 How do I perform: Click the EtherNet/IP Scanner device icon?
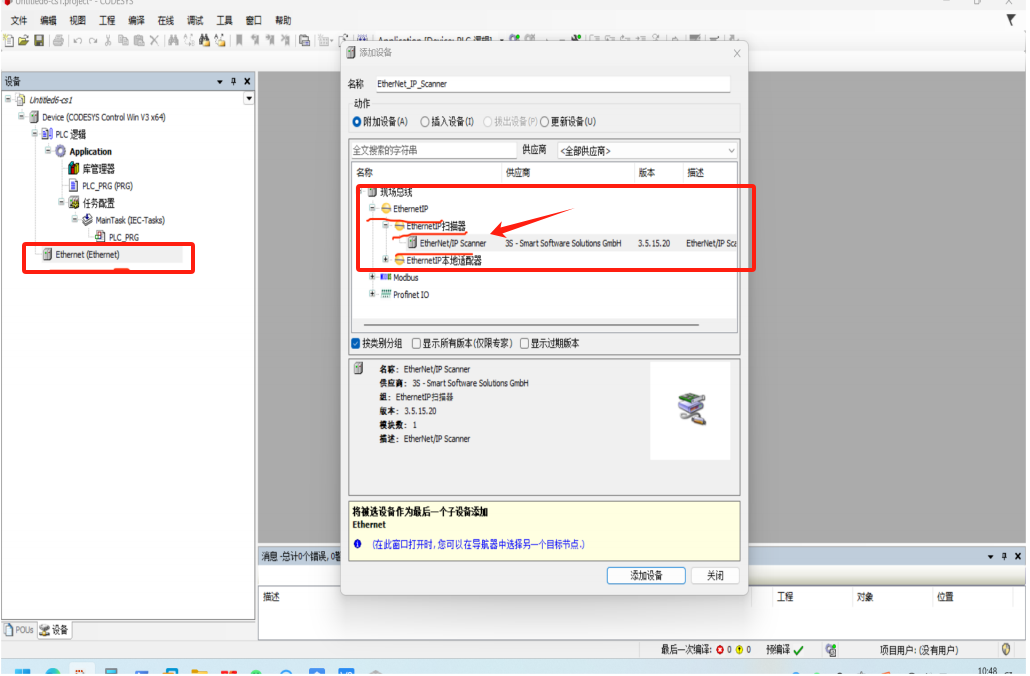coord(411,243)
